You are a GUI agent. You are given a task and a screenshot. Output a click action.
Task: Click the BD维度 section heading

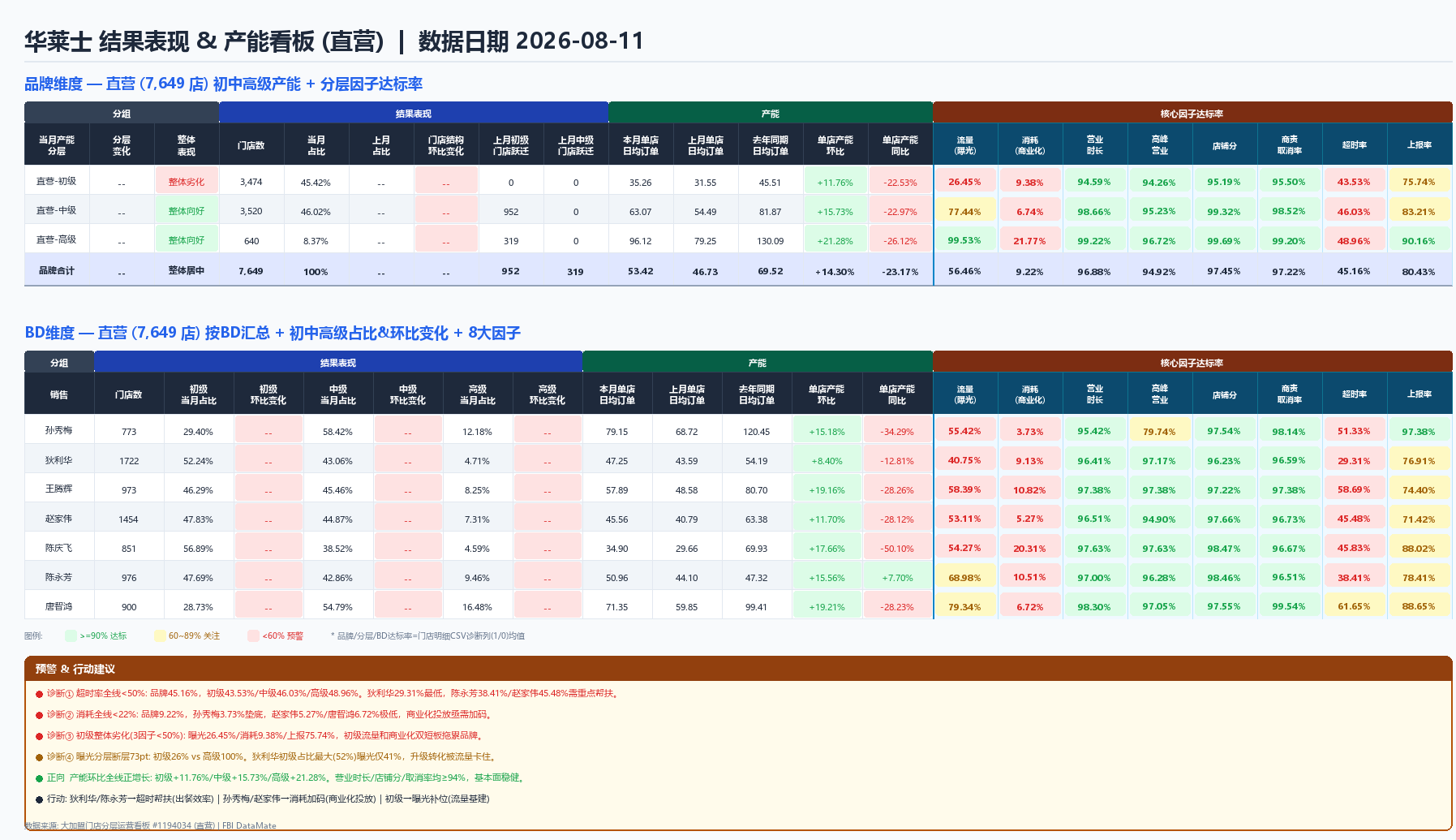click(x=273, y=334)
